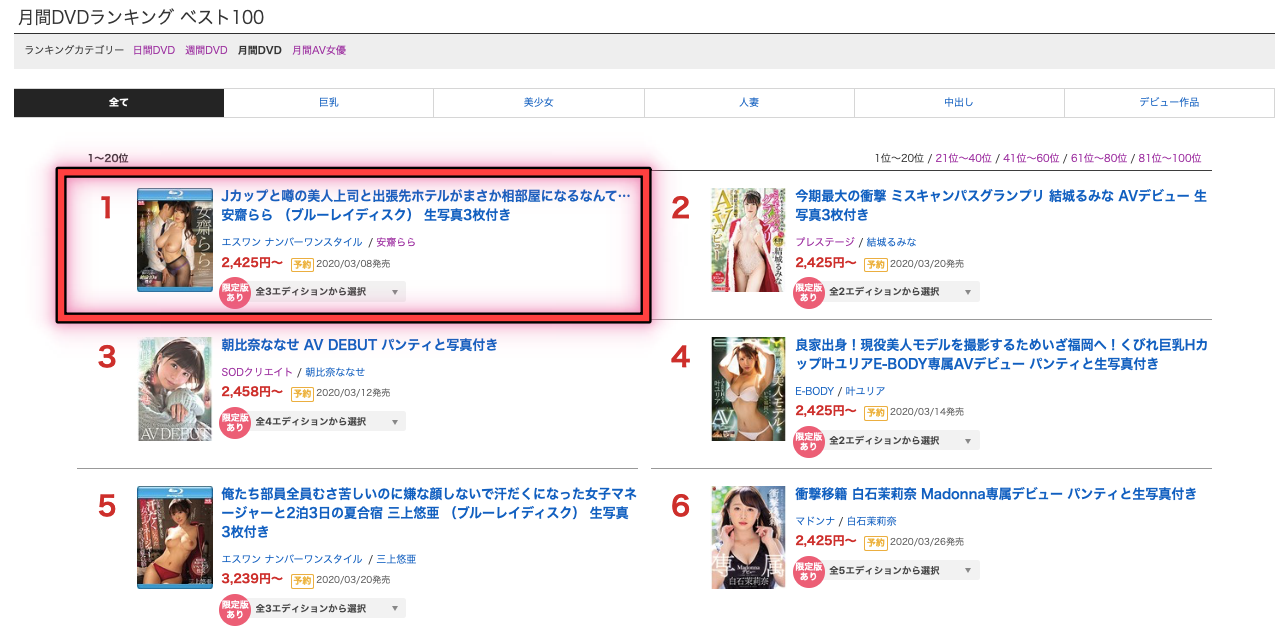Expand the 全5エディションから選択 dropdown
This screenshot has height=633, width=1281.
[903, 570]
